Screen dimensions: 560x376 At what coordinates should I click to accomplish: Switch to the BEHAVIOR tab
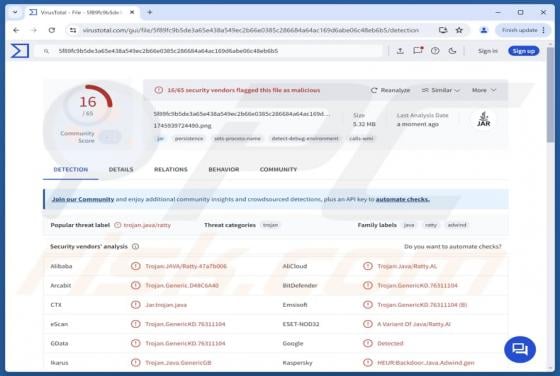click(x=224, y=169)
